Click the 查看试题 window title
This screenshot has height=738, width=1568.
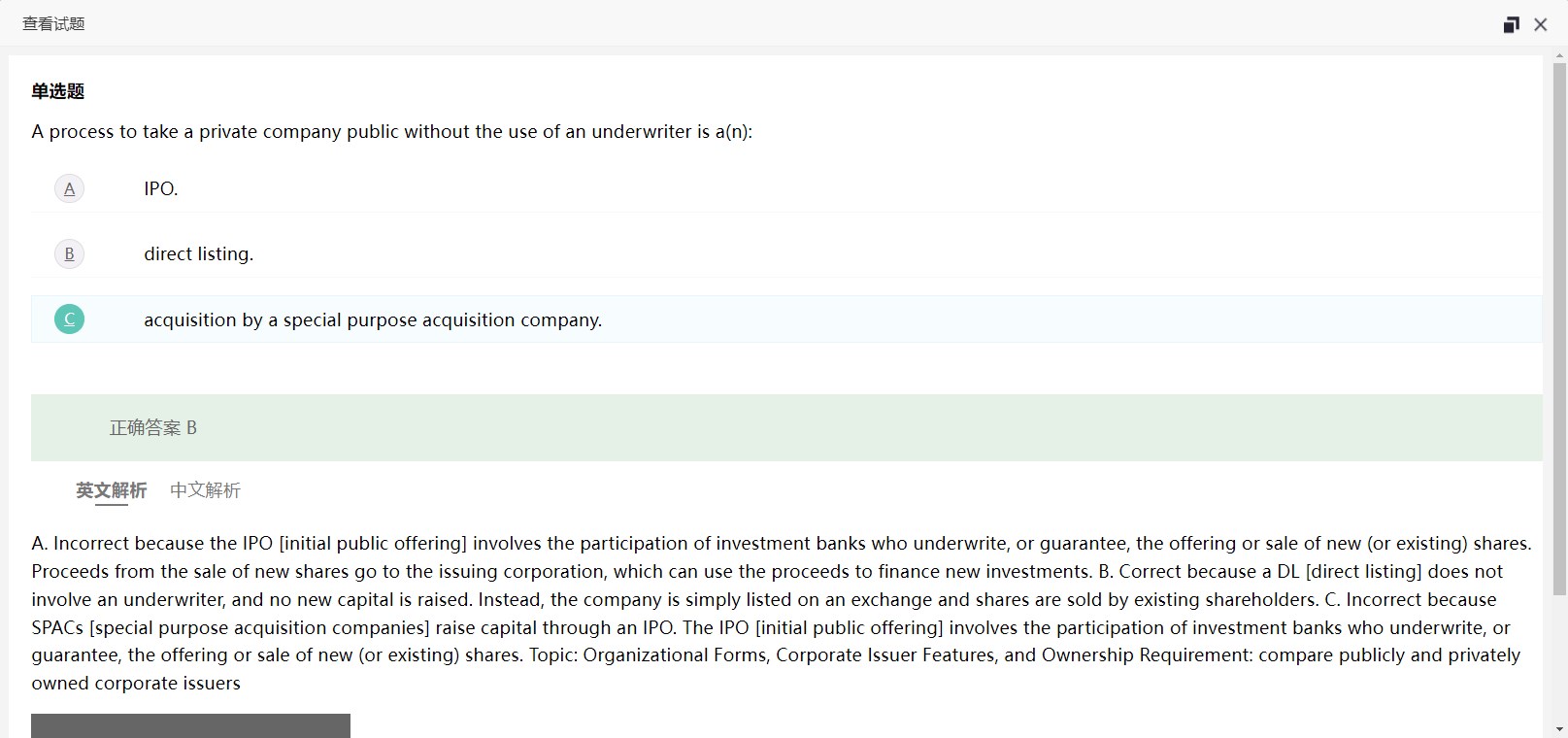[x=53, y=24]
